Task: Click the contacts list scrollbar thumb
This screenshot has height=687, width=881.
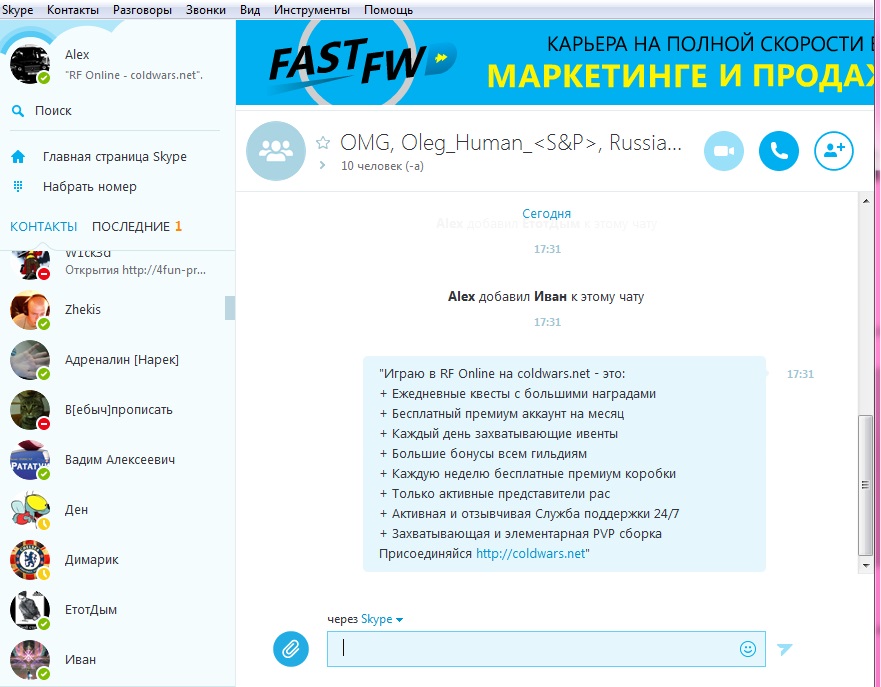Action: coord(230,308)
